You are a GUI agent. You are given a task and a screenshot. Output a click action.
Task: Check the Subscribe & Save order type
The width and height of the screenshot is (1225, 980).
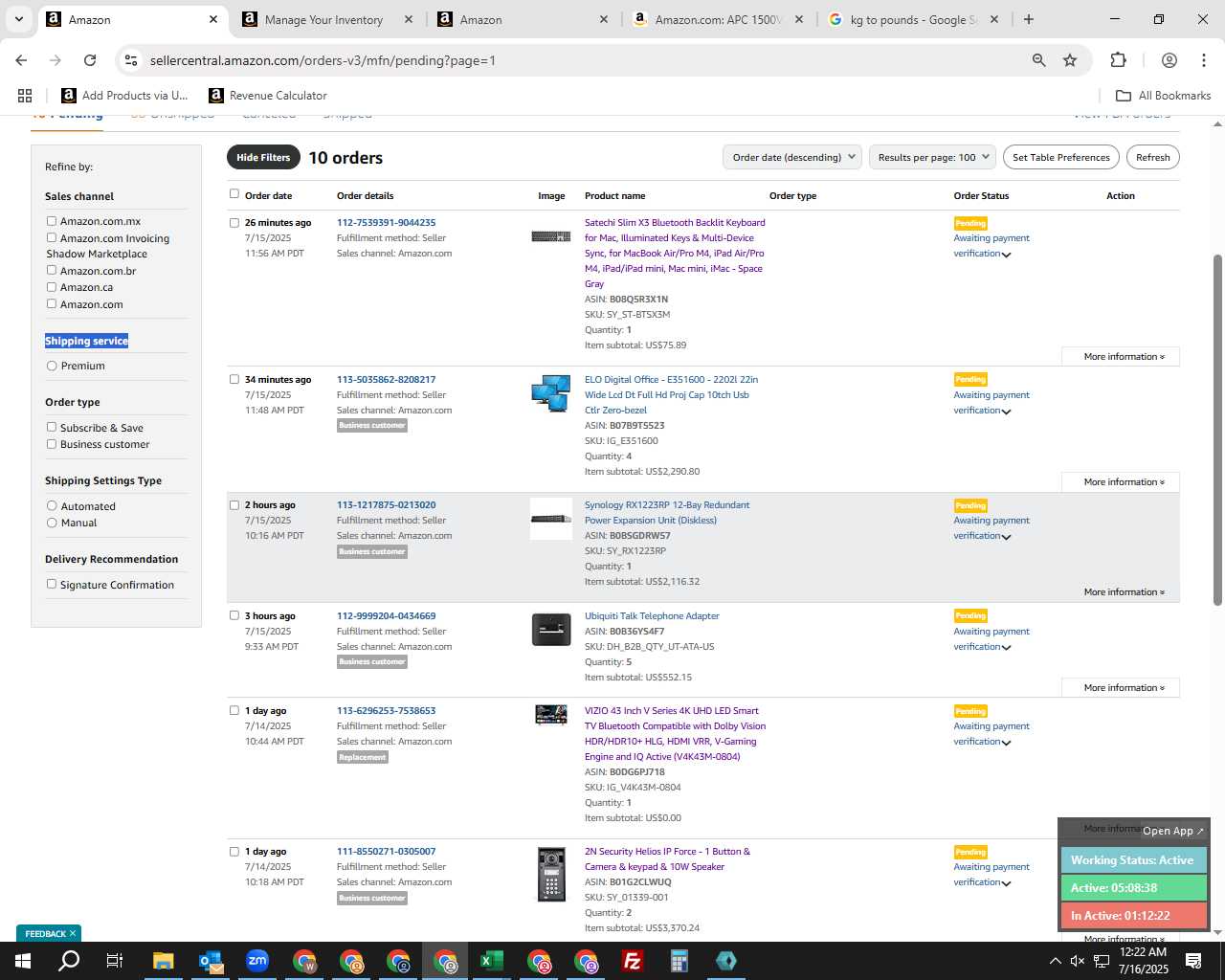pos(52,427)
